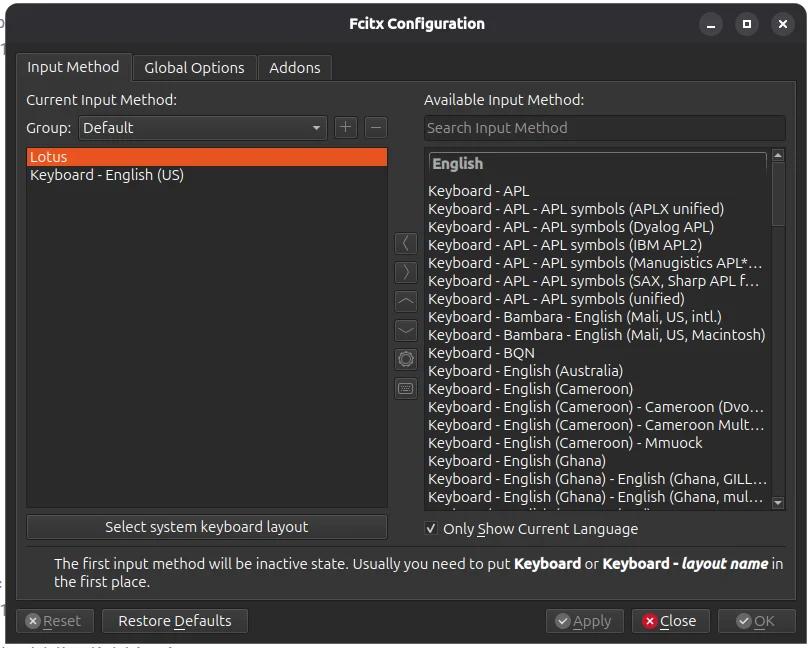Image resolution: width=810 pixels, height=648 pixels.
Task: Select Lotus in current input methods
Action: click(x=207, y=157)
